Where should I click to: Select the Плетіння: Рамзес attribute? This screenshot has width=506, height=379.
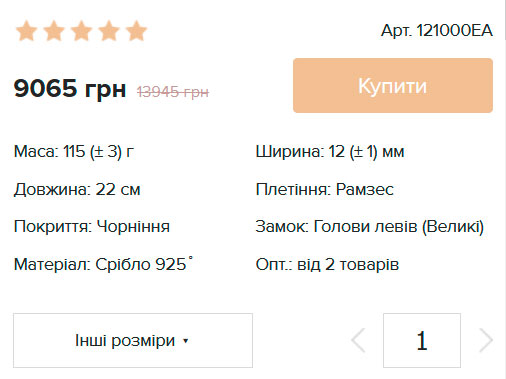pos(325,189)
